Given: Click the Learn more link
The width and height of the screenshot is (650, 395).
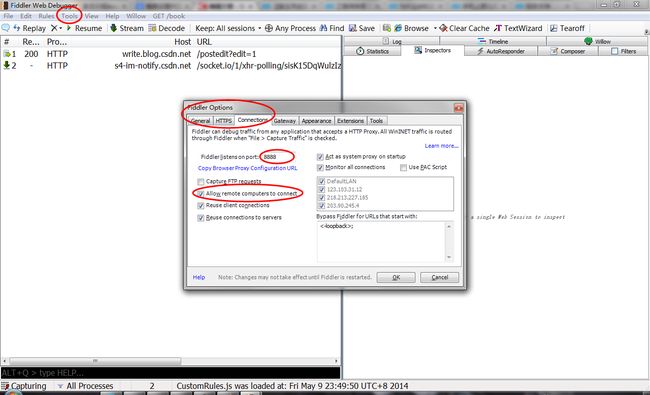Looking at the screenshot, I should pos(441,146).
